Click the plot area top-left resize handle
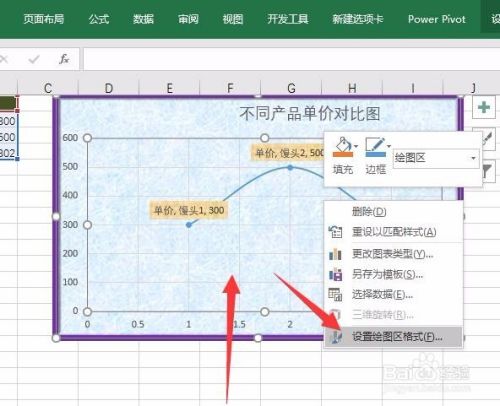The height and width of the screenshot is (406, 500). (87, 138)
